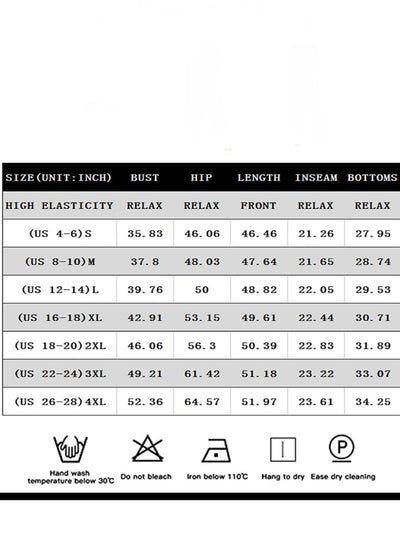Image resolution: width=400 pixels, height=534 pixels.
Task: Click the (US 16-18) XL row label
Action: (60, 317)
